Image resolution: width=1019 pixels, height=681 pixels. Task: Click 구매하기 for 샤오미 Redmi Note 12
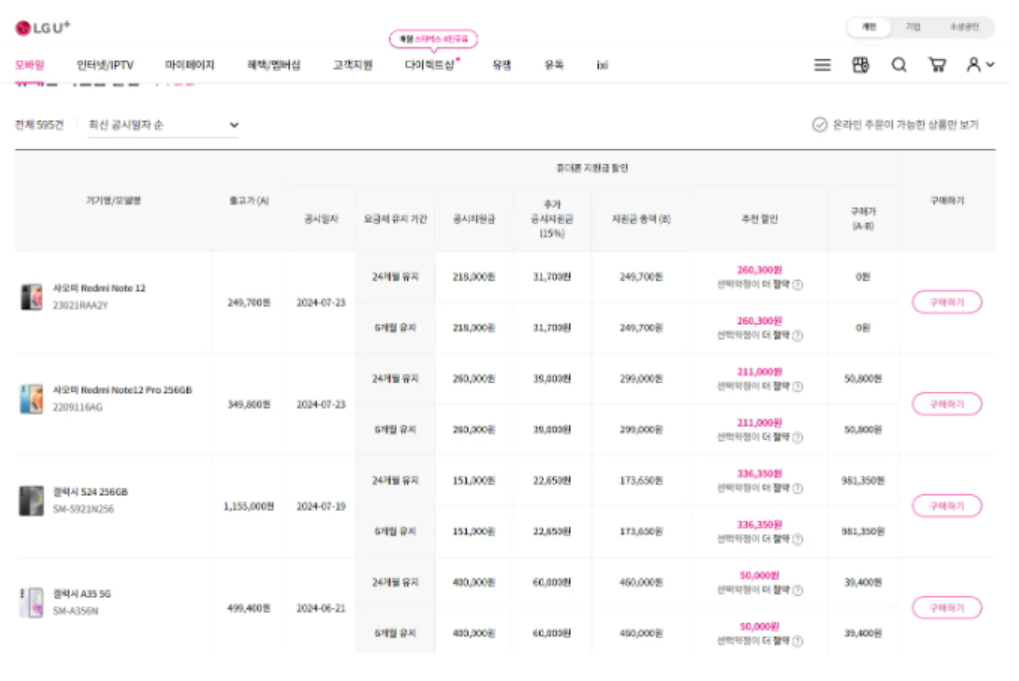pyautogui.click(x=947, y=302)
